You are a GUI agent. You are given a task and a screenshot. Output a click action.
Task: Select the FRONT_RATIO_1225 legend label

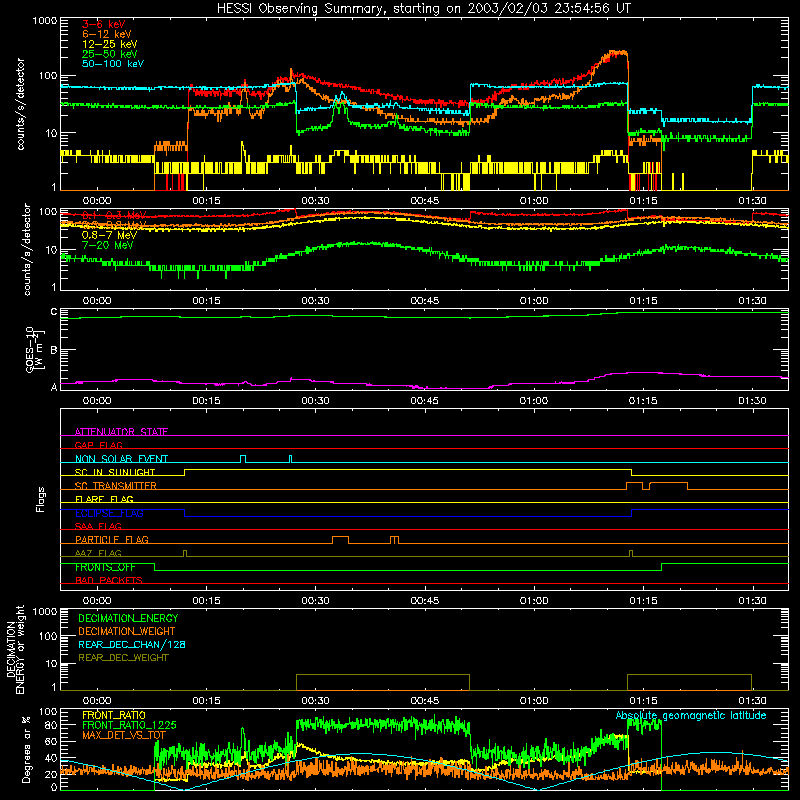129,725
